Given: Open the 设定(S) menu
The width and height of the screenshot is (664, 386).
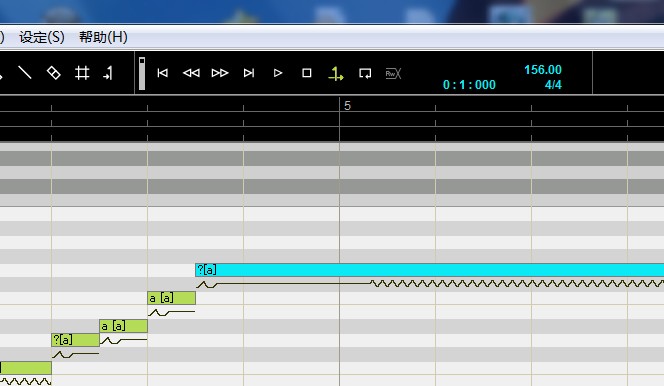Looking at the screenshot, I should (x=42, y=37).
